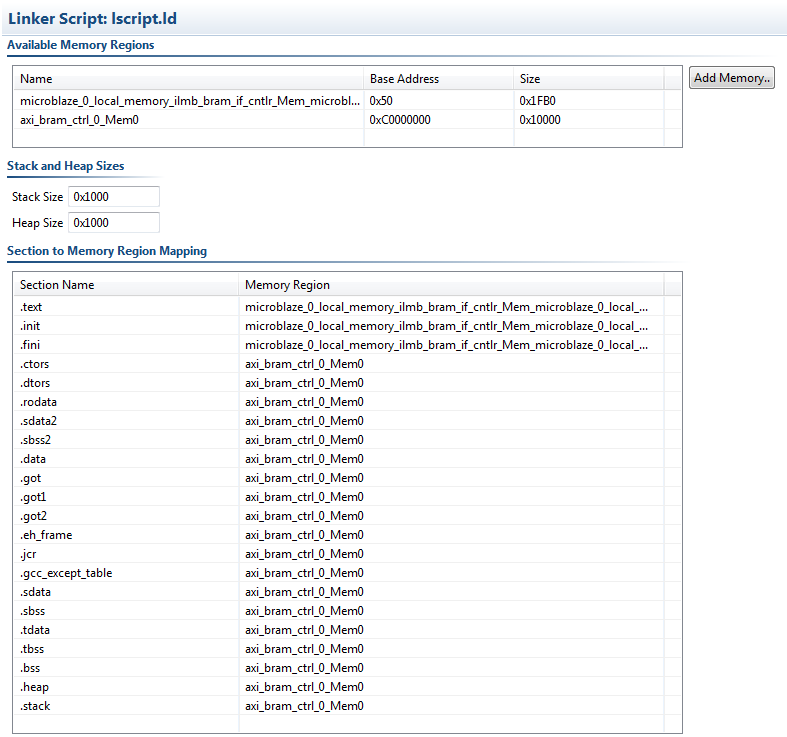Select the .got2 section name
The width and height of the screenshot is (787, 737).
tap(33, 517)
